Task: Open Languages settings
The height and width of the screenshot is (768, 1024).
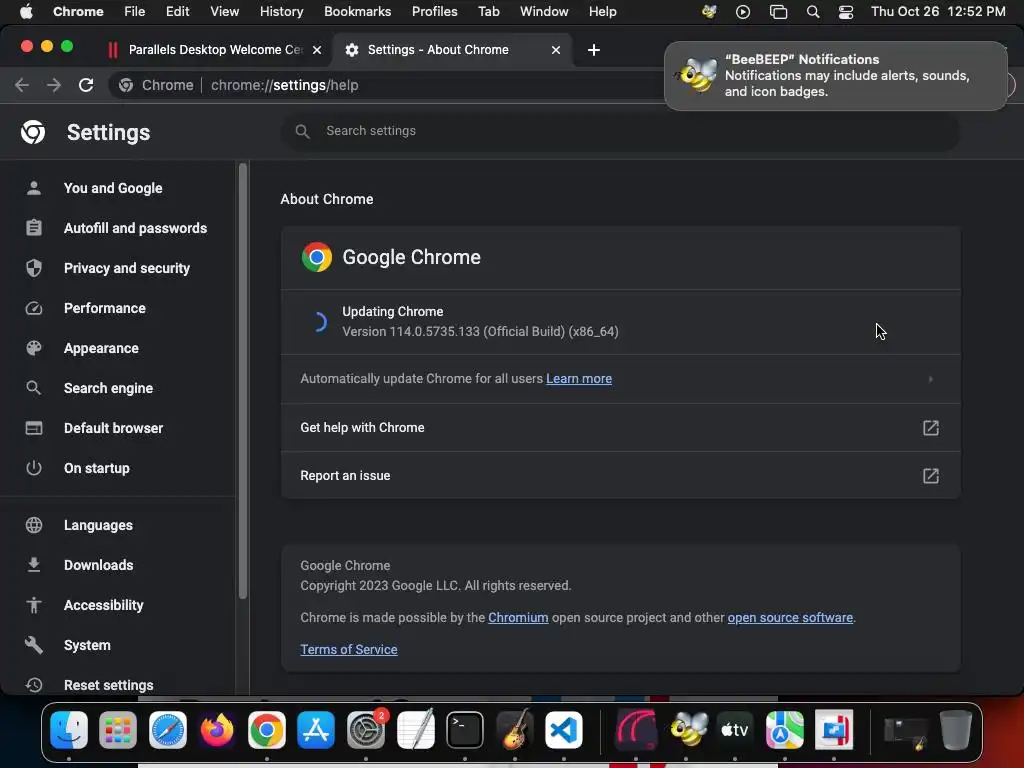Action: coord(98,525)
